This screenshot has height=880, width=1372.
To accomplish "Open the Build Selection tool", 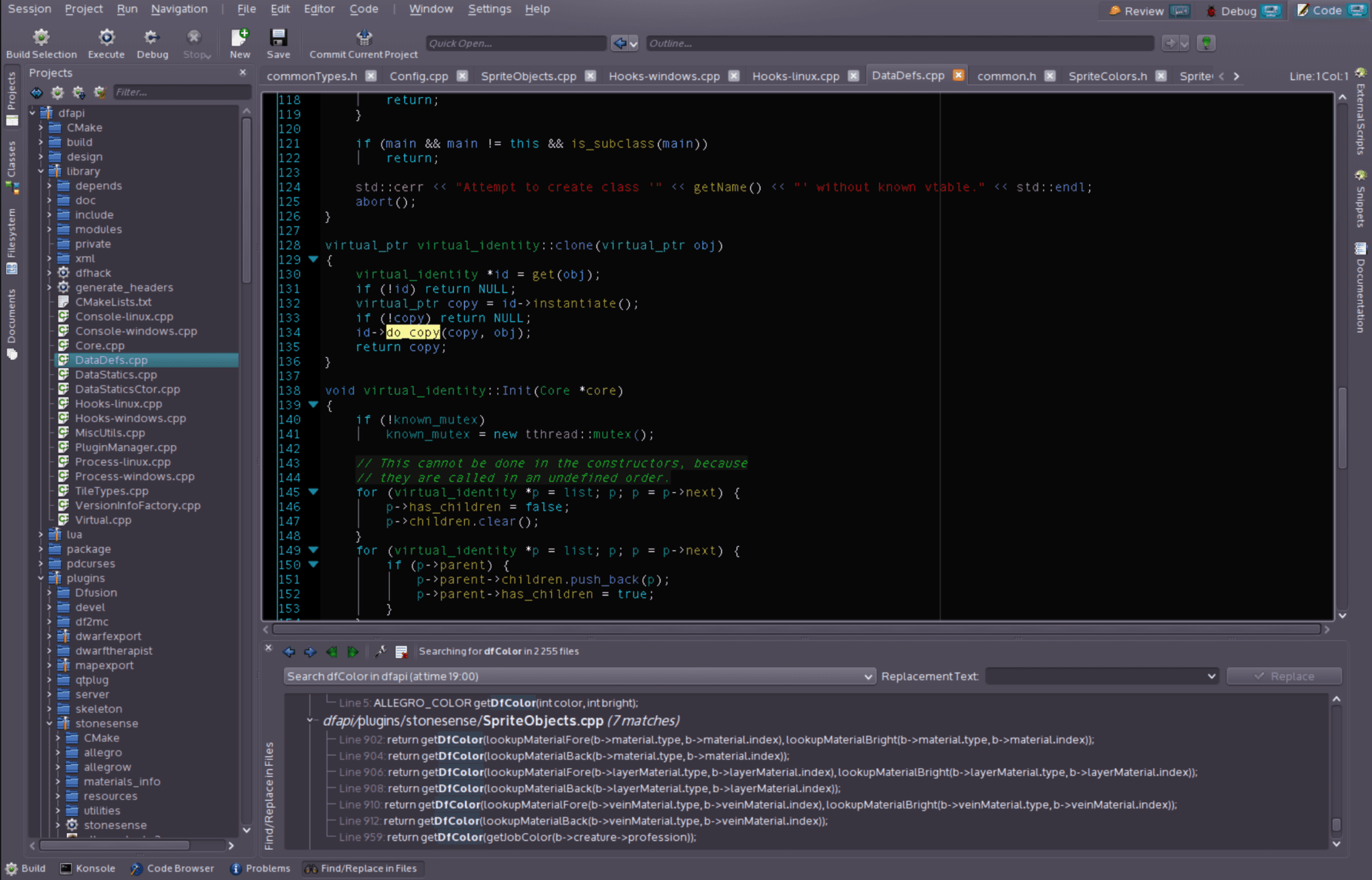I will [42, 42].
